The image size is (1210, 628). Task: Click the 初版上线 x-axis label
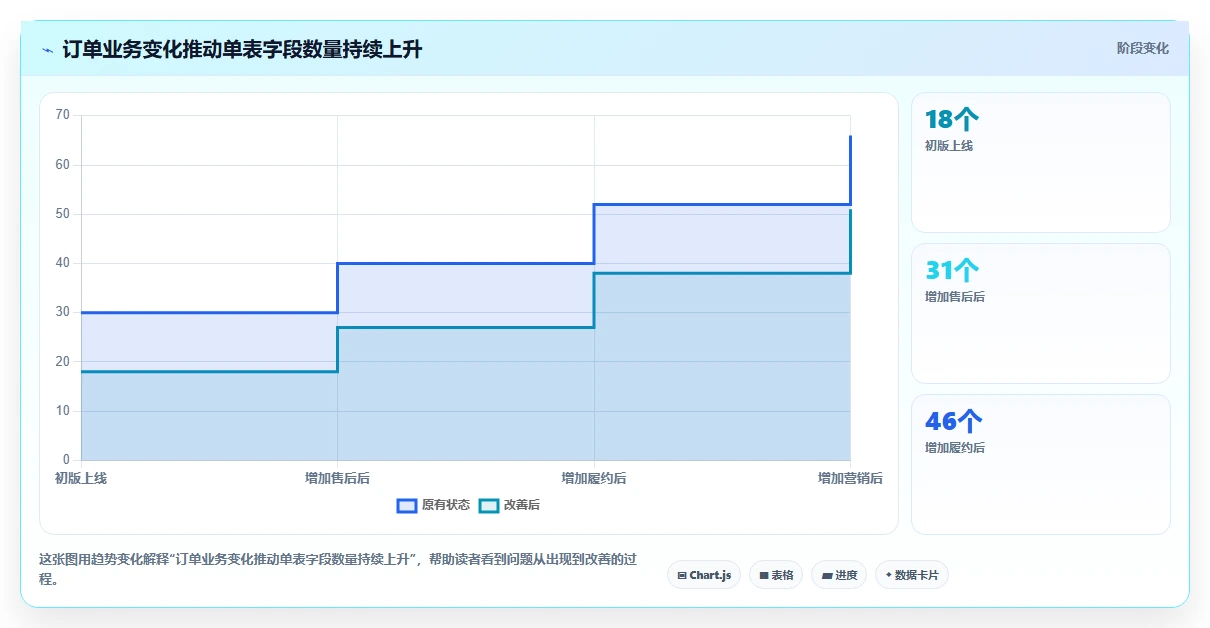click(x=81, y=478)
